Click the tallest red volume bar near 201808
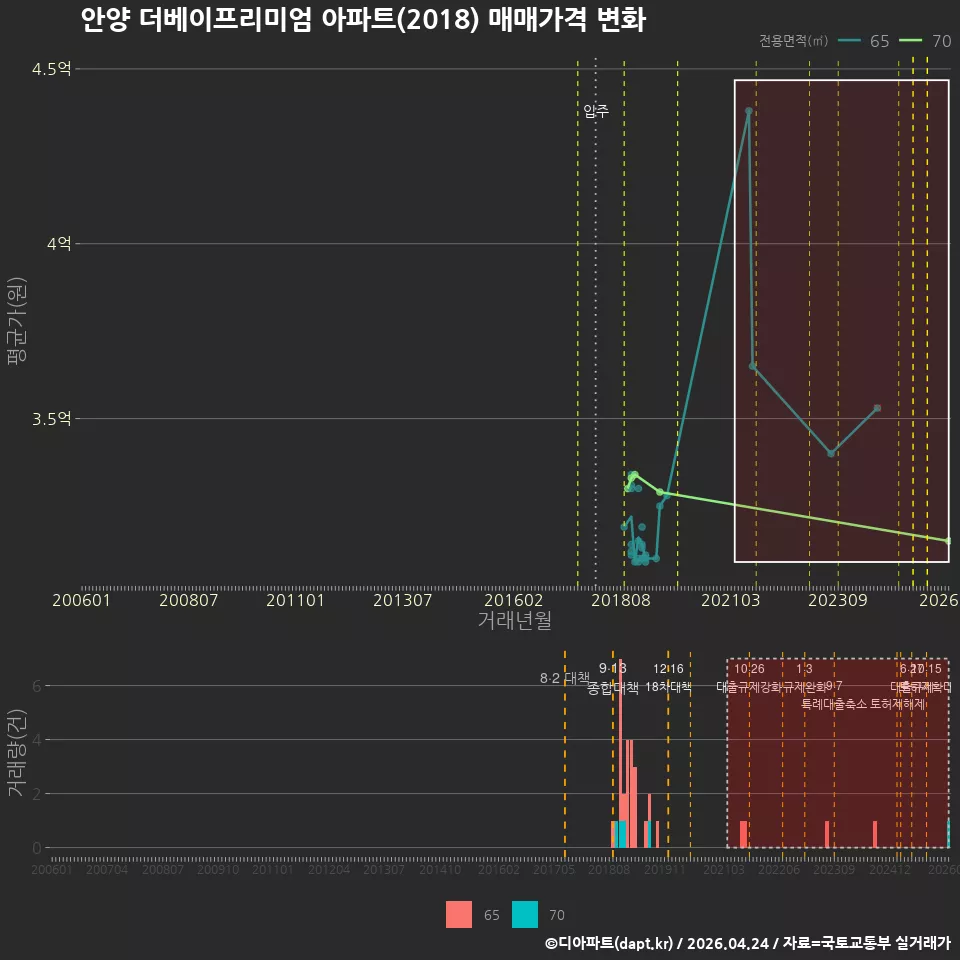 tap(620, 753)
